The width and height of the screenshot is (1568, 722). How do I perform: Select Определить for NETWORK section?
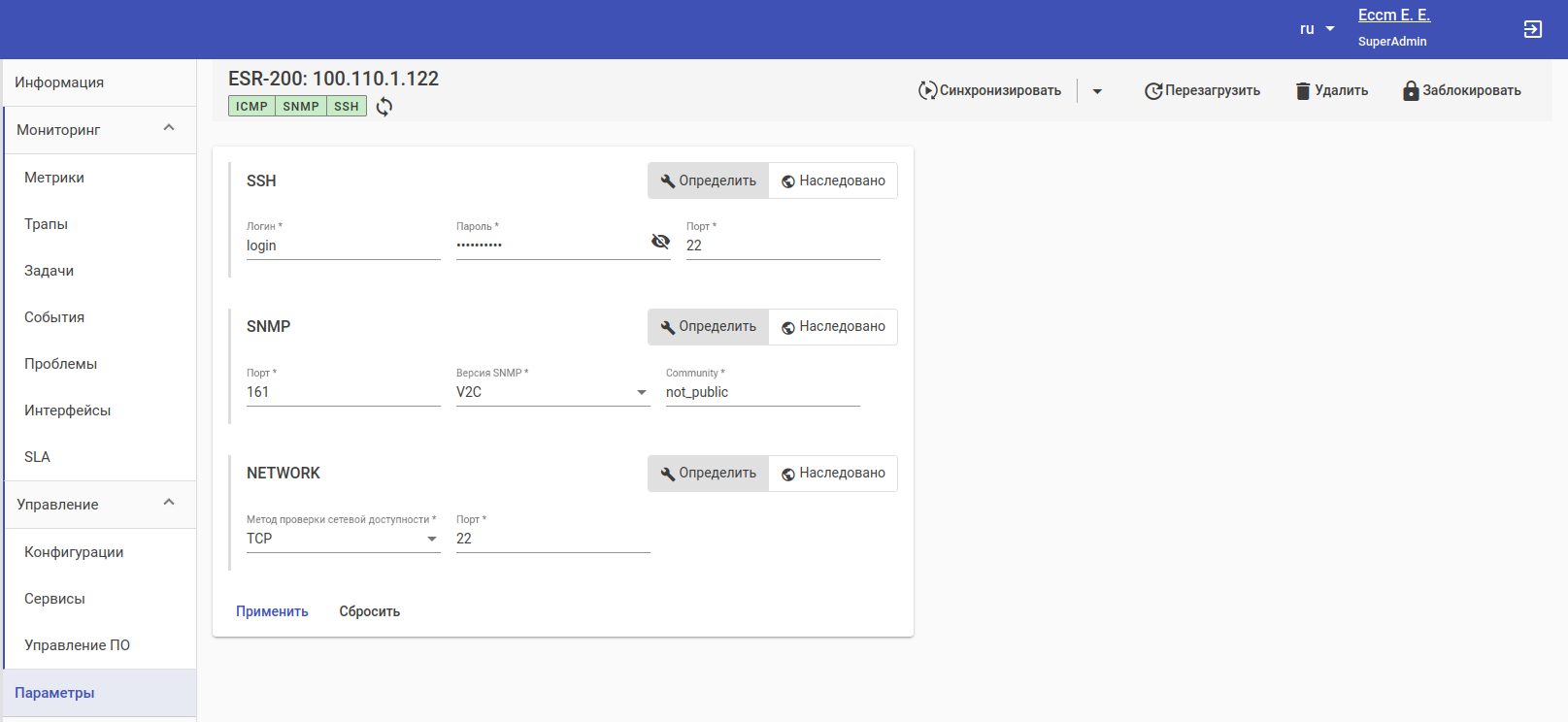point(708,473)
